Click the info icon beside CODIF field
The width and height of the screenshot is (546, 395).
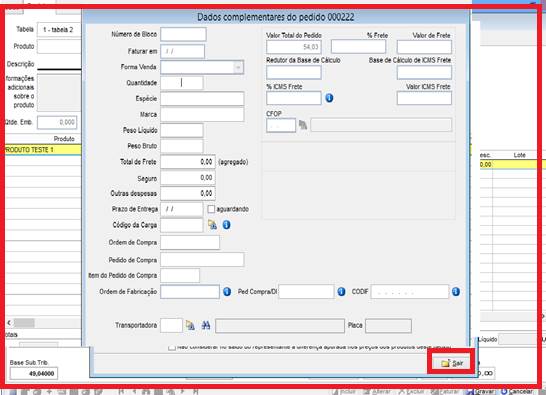(x=455, y=292)
